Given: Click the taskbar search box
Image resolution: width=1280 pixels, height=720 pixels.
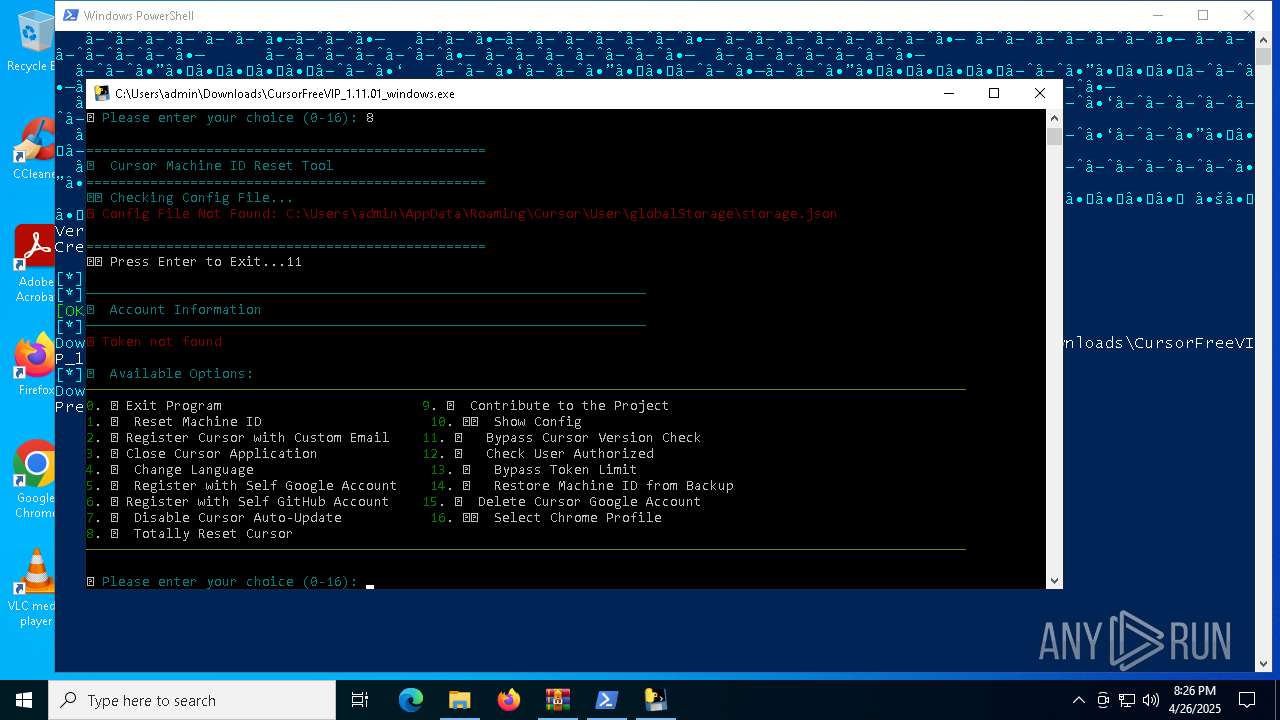Looking at the screenshot, I should click(192, 700).
